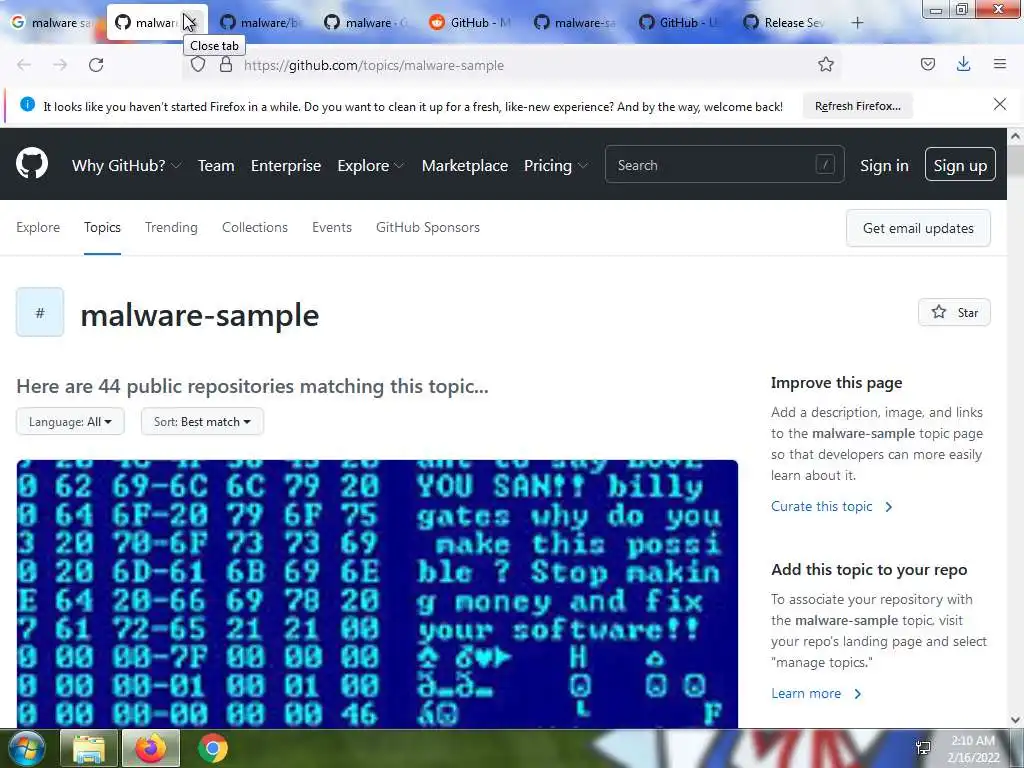This screenshot has height=768, width=1024.
Task: Open the Sort: Best match dropdown
Action: coord(202,422)
